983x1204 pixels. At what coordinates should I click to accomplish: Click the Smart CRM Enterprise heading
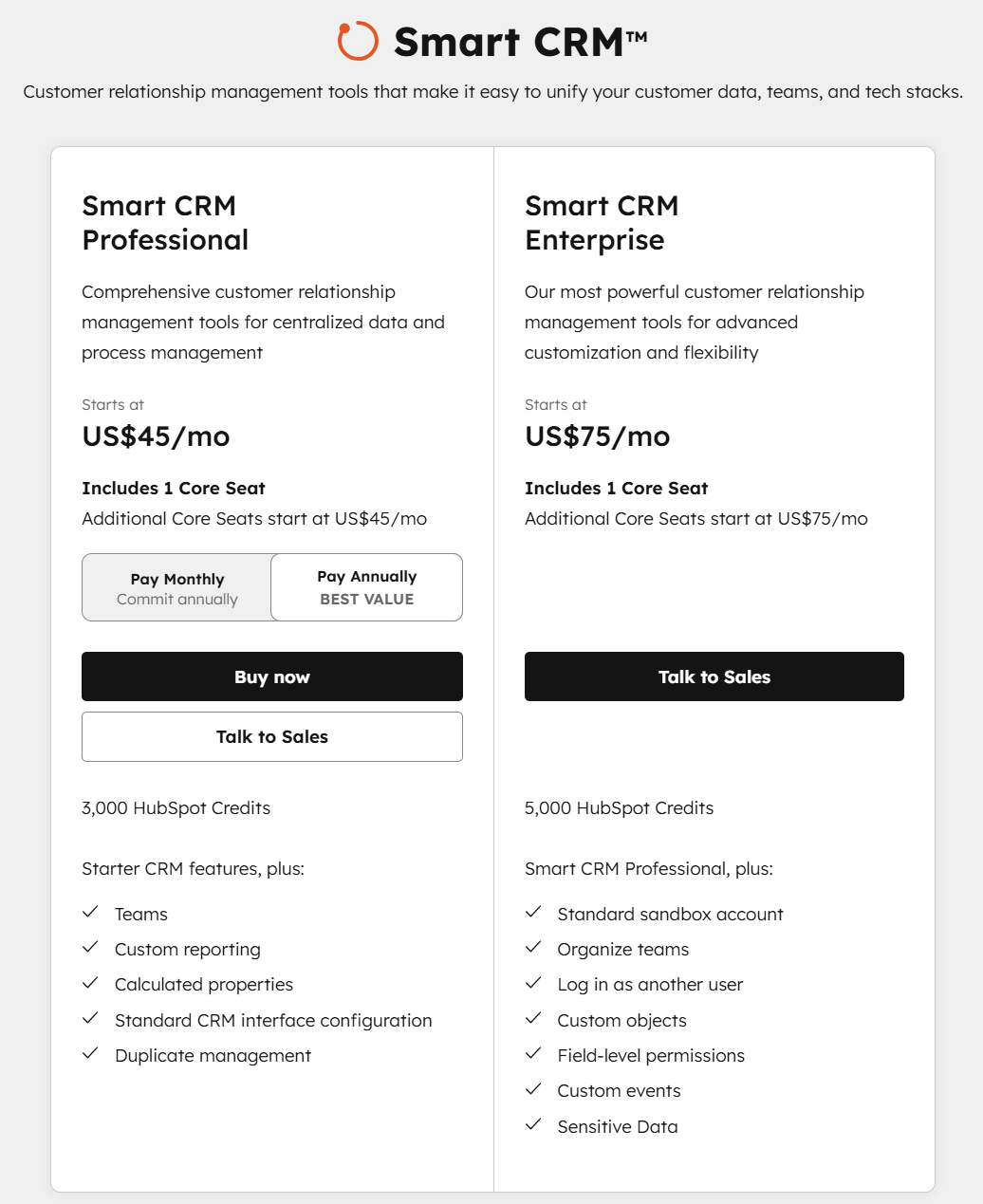click(x=602, y=223)
